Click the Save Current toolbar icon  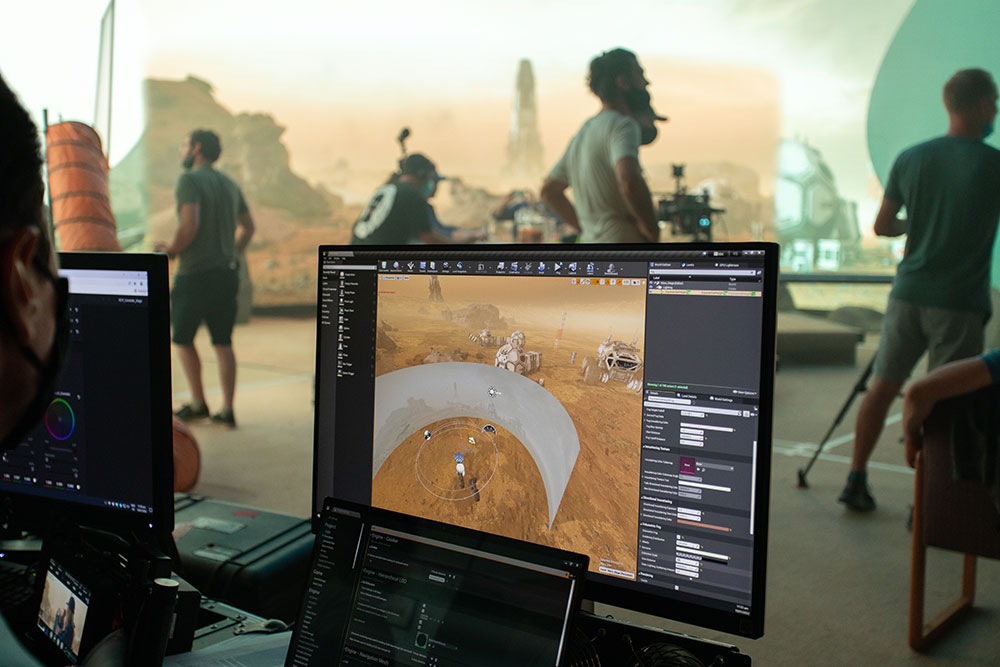(384, 266)
